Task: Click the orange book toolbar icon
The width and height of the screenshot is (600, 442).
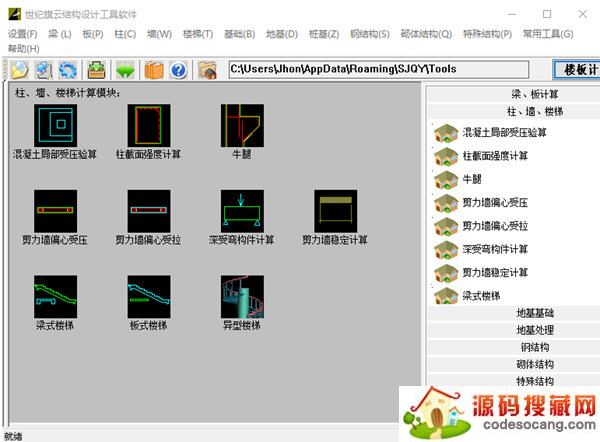Action: pos(154,70)
